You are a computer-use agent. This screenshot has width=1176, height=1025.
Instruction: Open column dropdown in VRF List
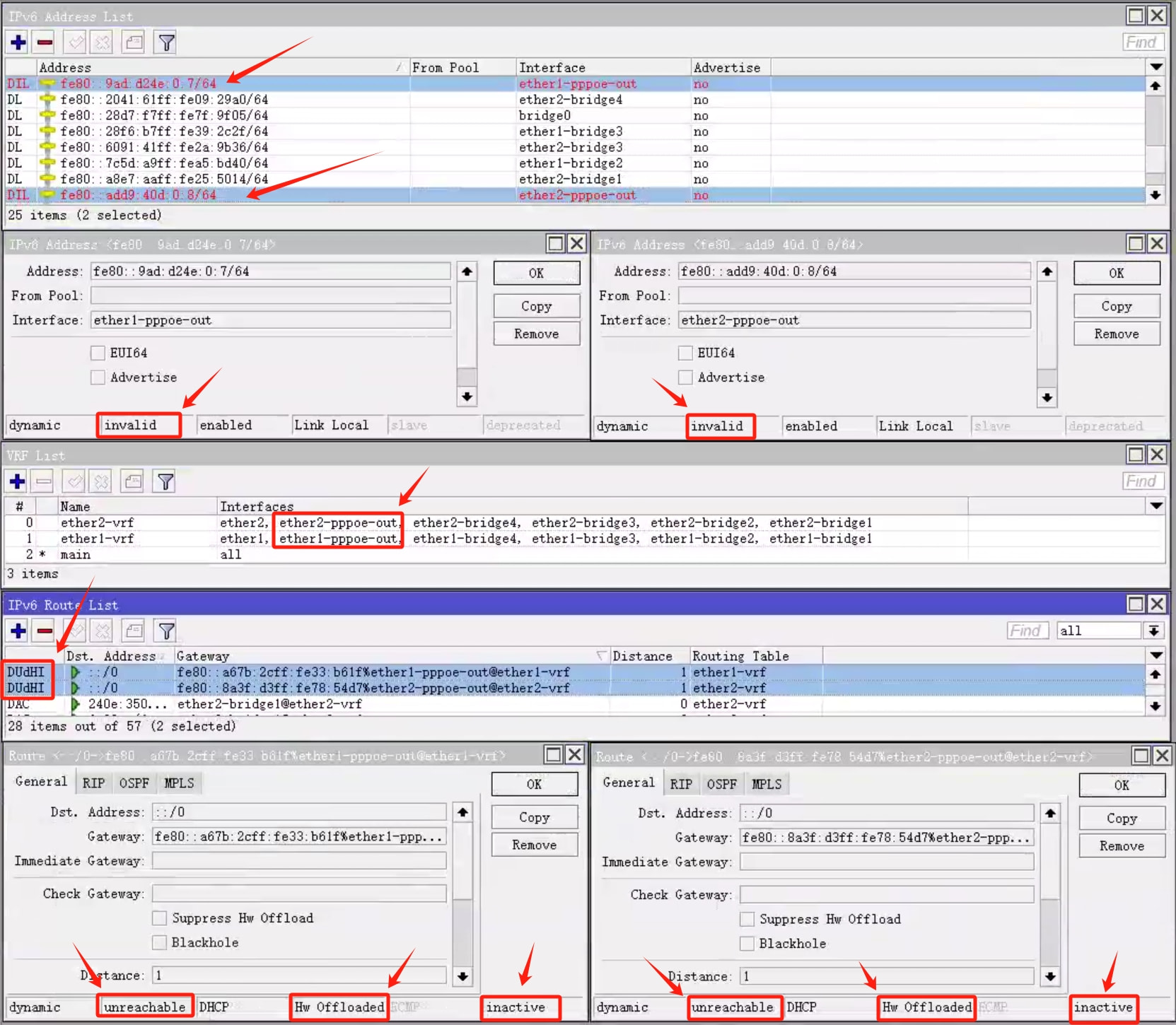coord(1156,506)
